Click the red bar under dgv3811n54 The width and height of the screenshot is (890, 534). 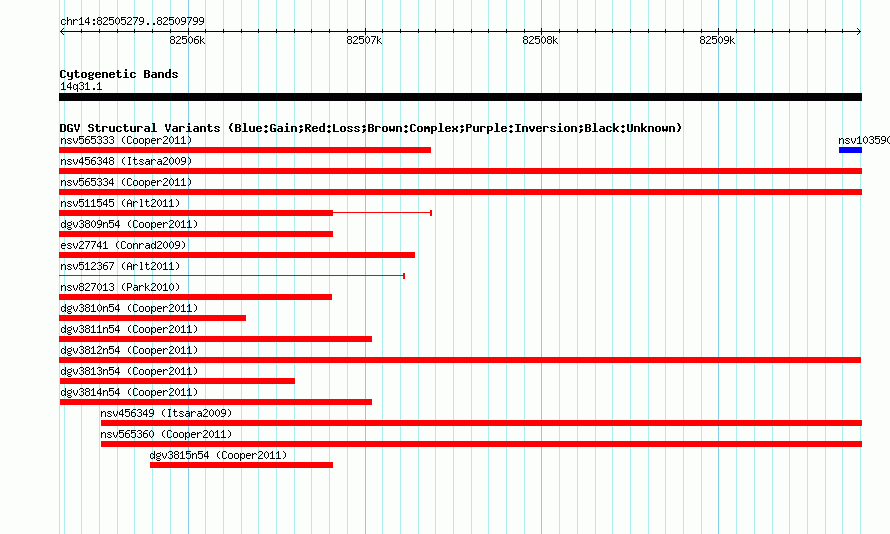click(x=216, y=339)
